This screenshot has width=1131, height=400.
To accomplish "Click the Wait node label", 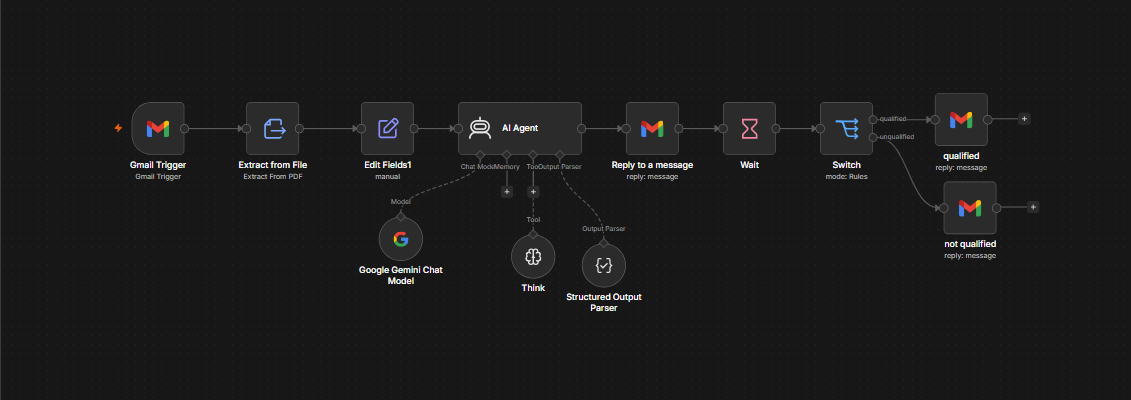I will coord(749,165).
